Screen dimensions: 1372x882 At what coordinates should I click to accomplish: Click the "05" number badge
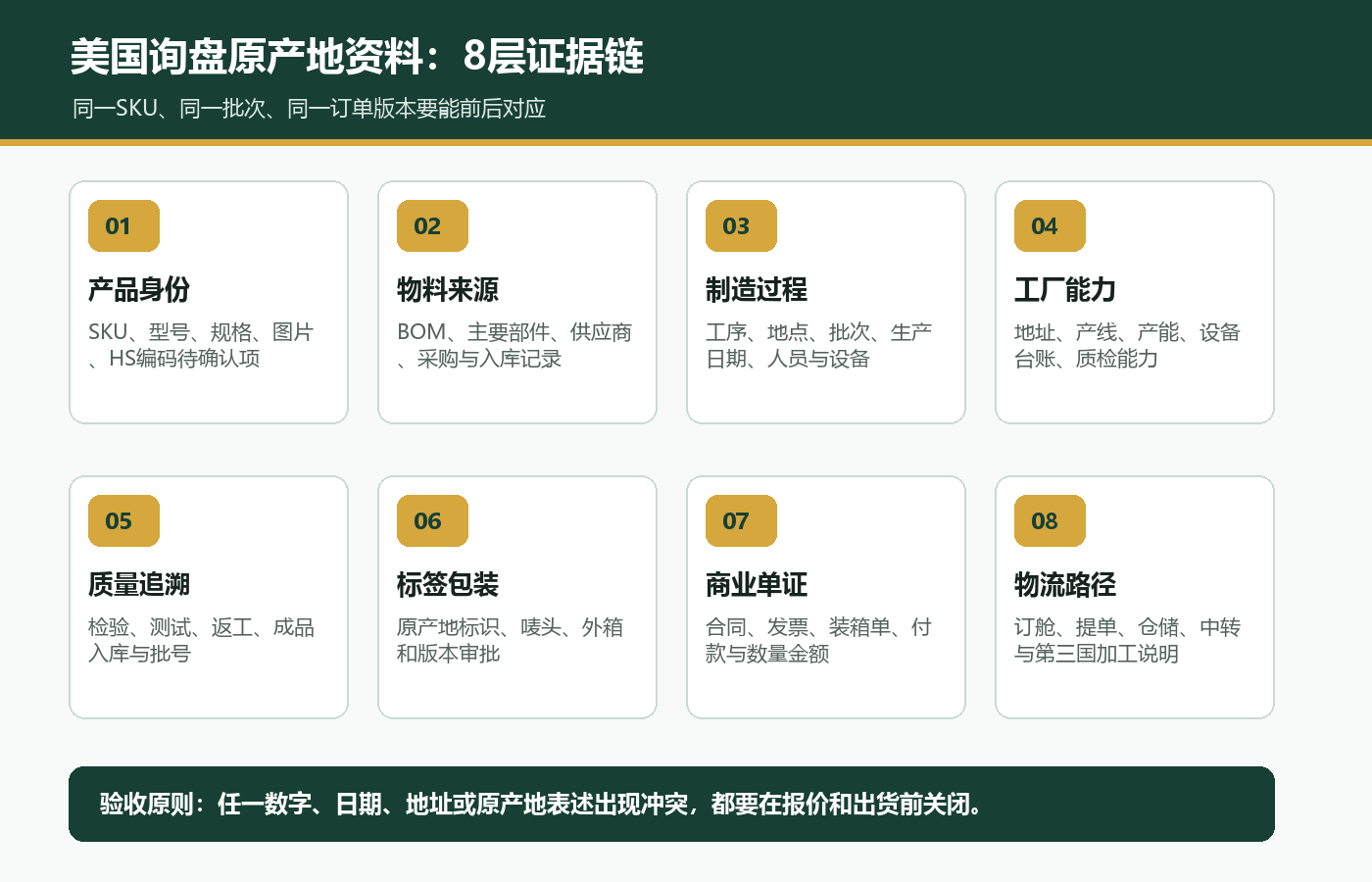click(x=123, y=521)
